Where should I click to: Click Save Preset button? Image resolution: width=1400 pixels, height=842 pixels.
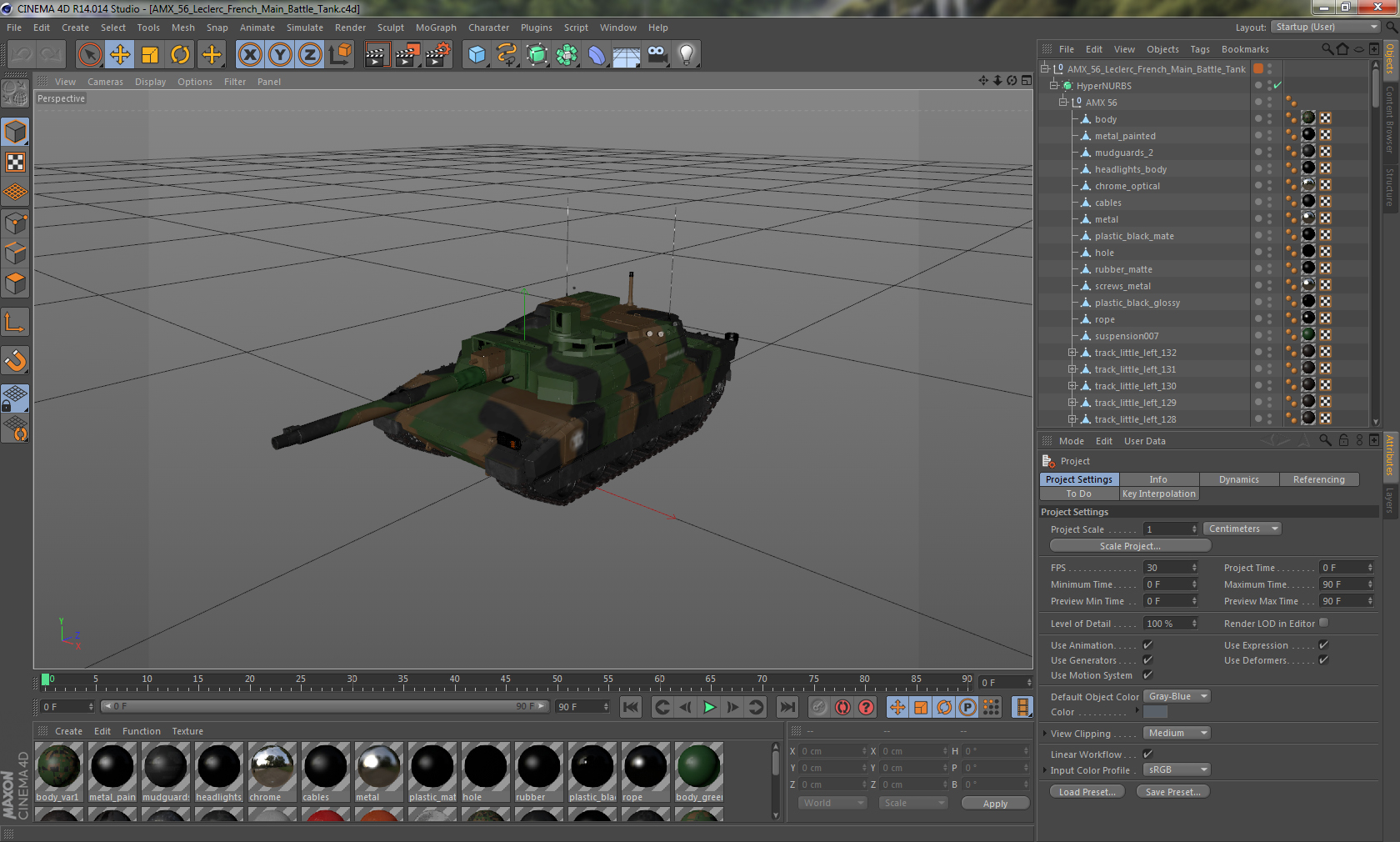[x=1172, y=792]
